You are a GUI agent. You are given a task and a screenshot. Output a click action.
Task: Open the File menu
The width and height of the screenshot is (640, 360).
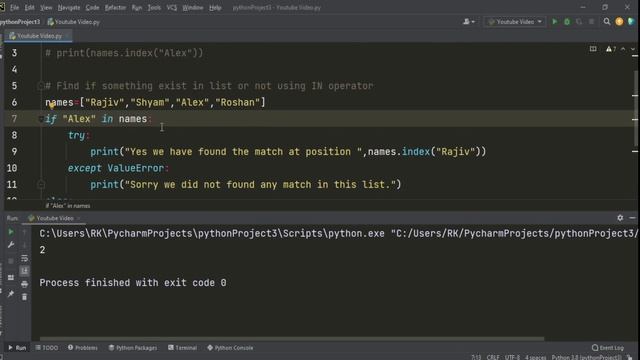click(14, 7)
